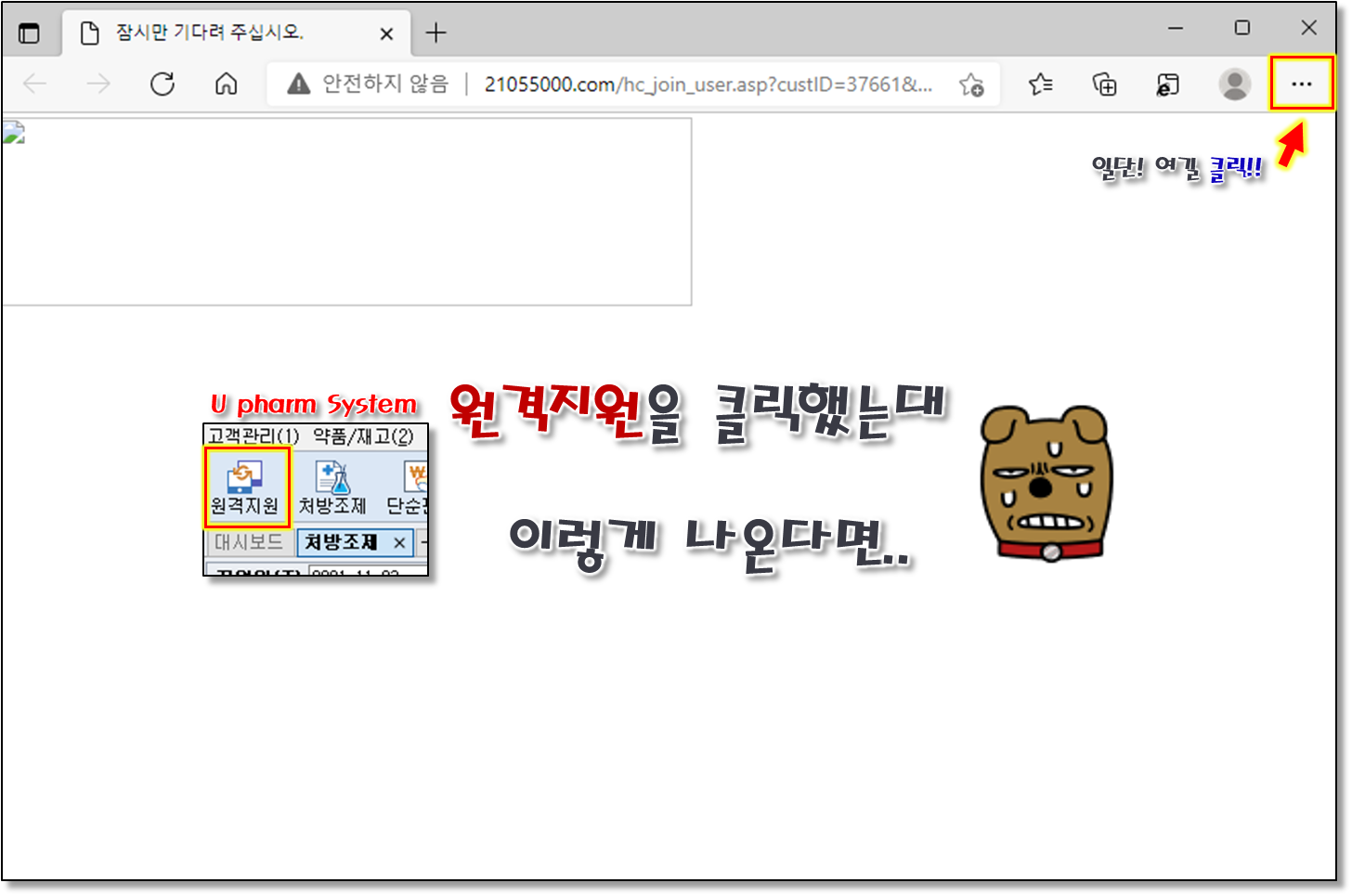Close the 잠시만 기다려 주십시오 tab

[x=386, y=33]
